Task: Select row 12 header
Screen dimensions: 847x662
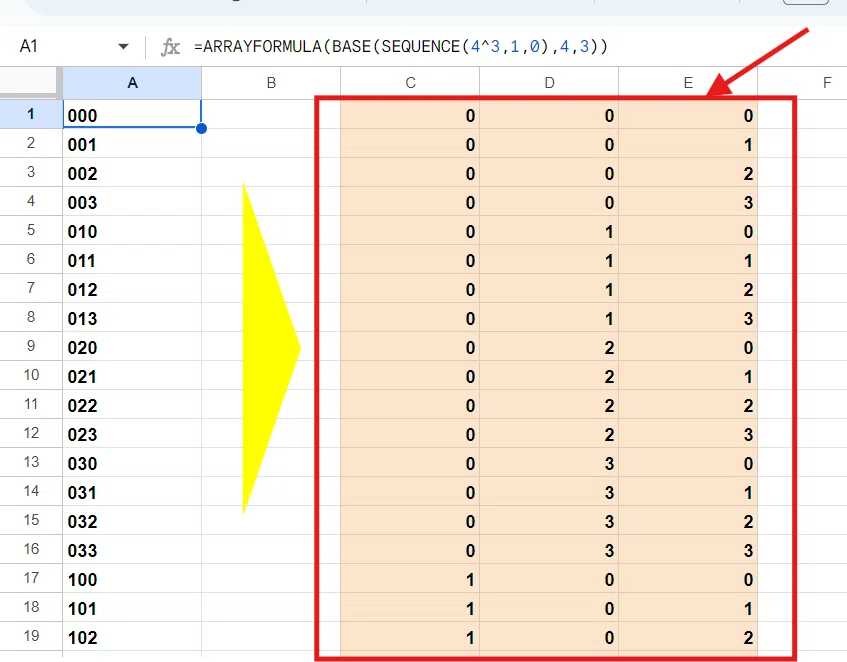Action: pos(31,433)
